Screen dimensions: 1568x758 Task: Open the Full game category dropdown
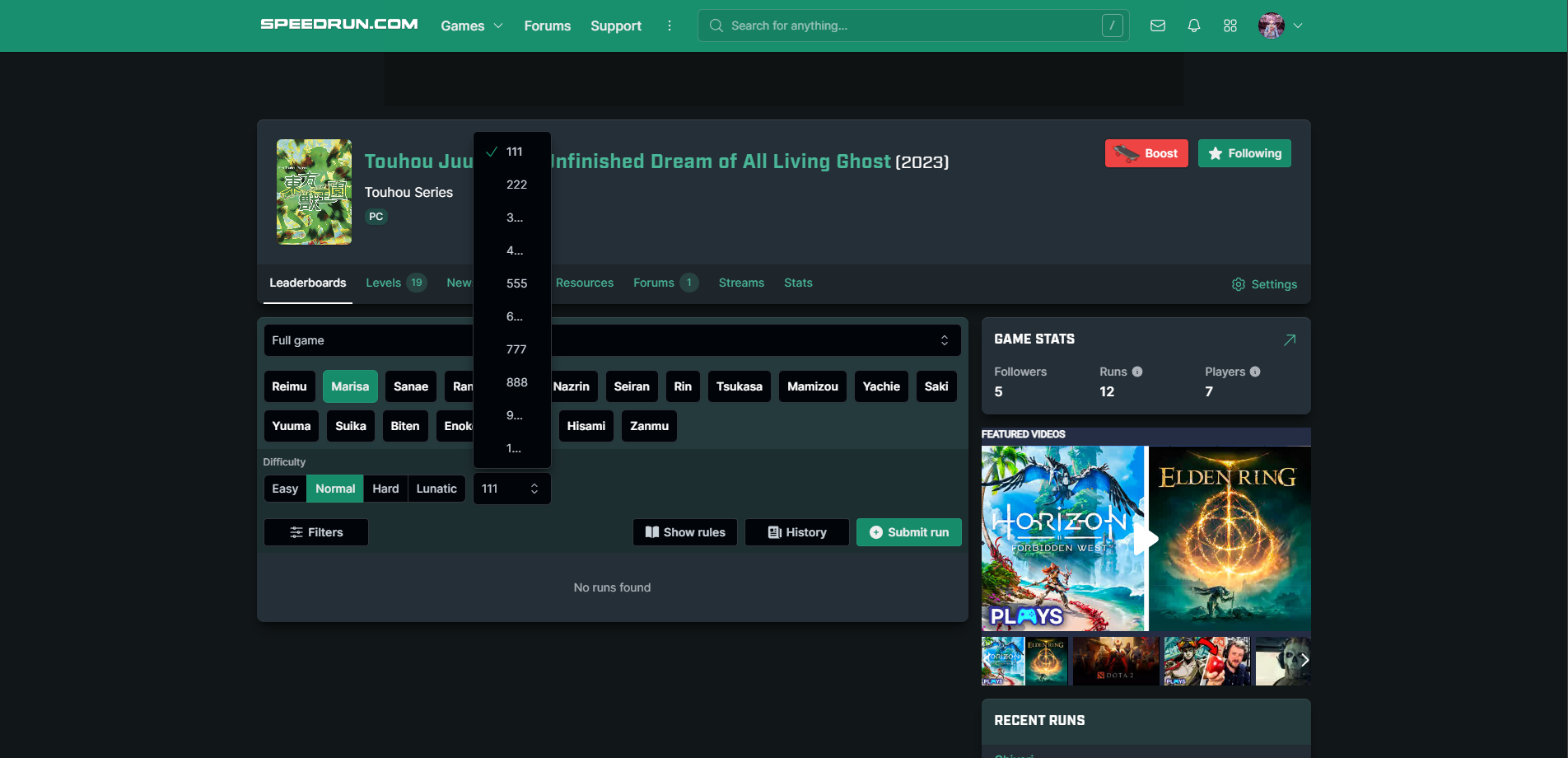[x=612, y=340]
